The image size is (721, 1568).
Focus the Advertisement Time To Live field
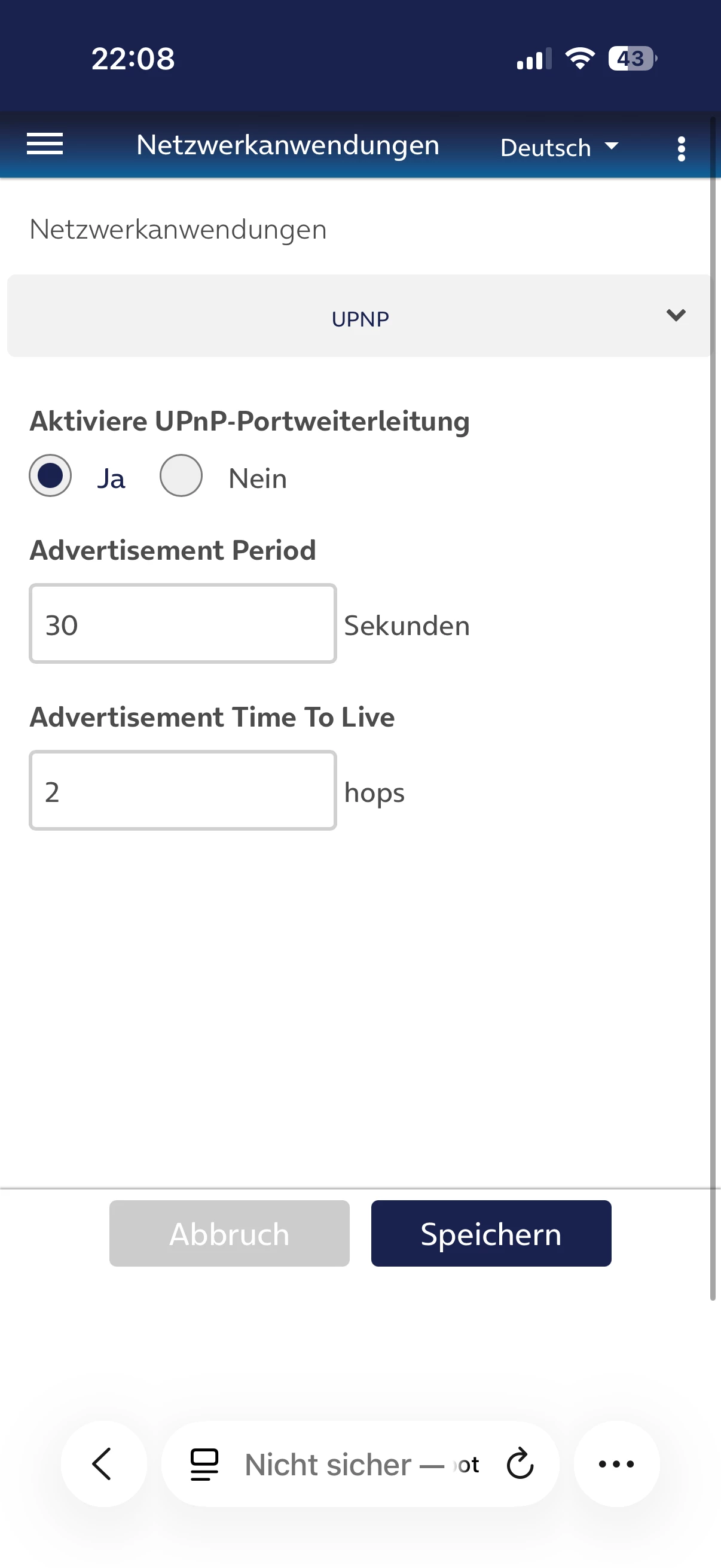[182, 790]
